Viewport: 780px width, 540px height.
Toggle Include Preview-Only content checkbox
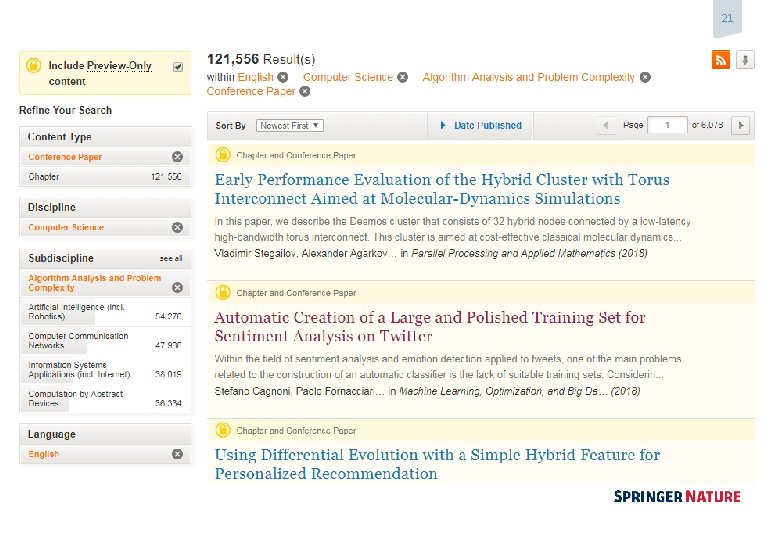coord(178,67)
